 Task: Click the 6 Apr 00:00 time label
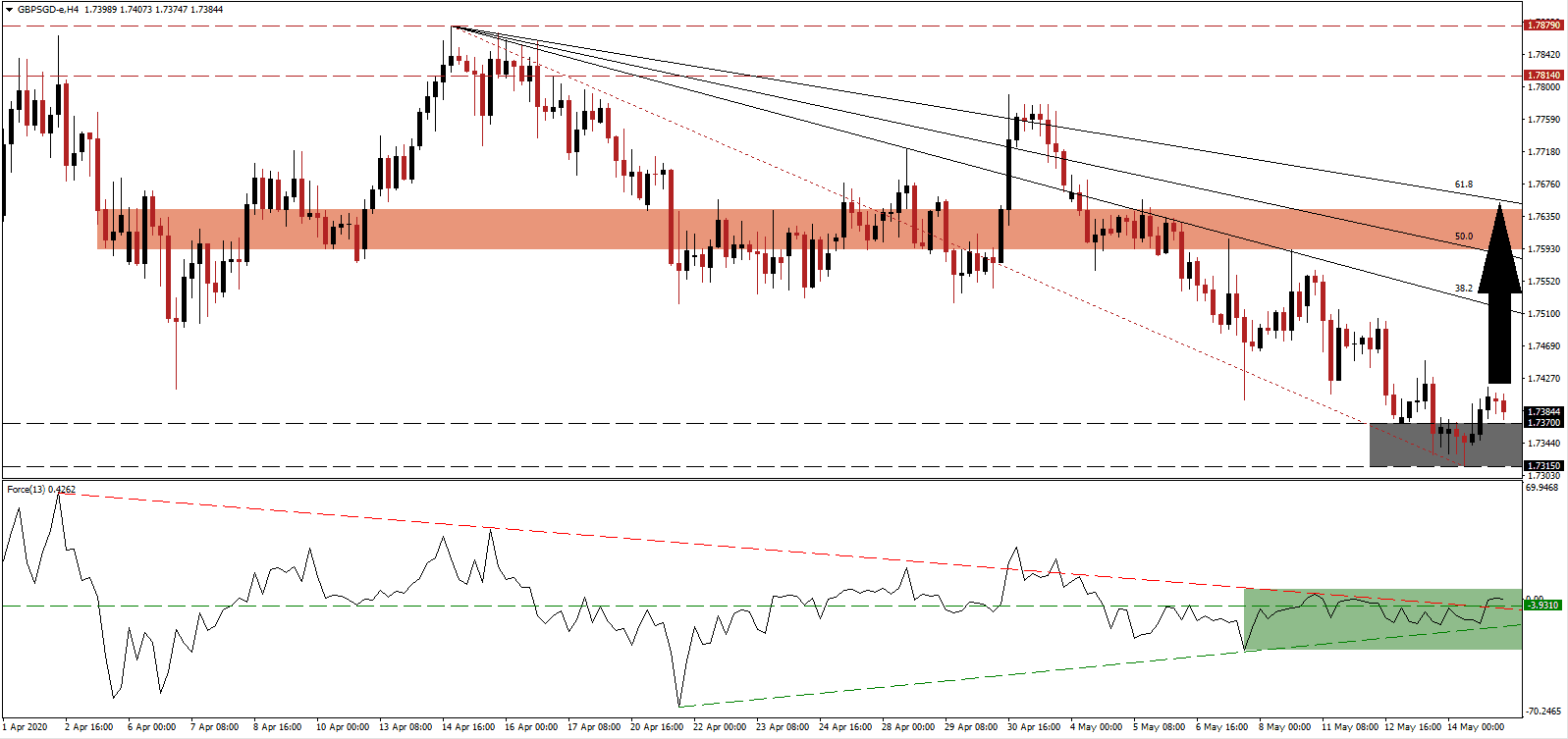click(152, 727)
